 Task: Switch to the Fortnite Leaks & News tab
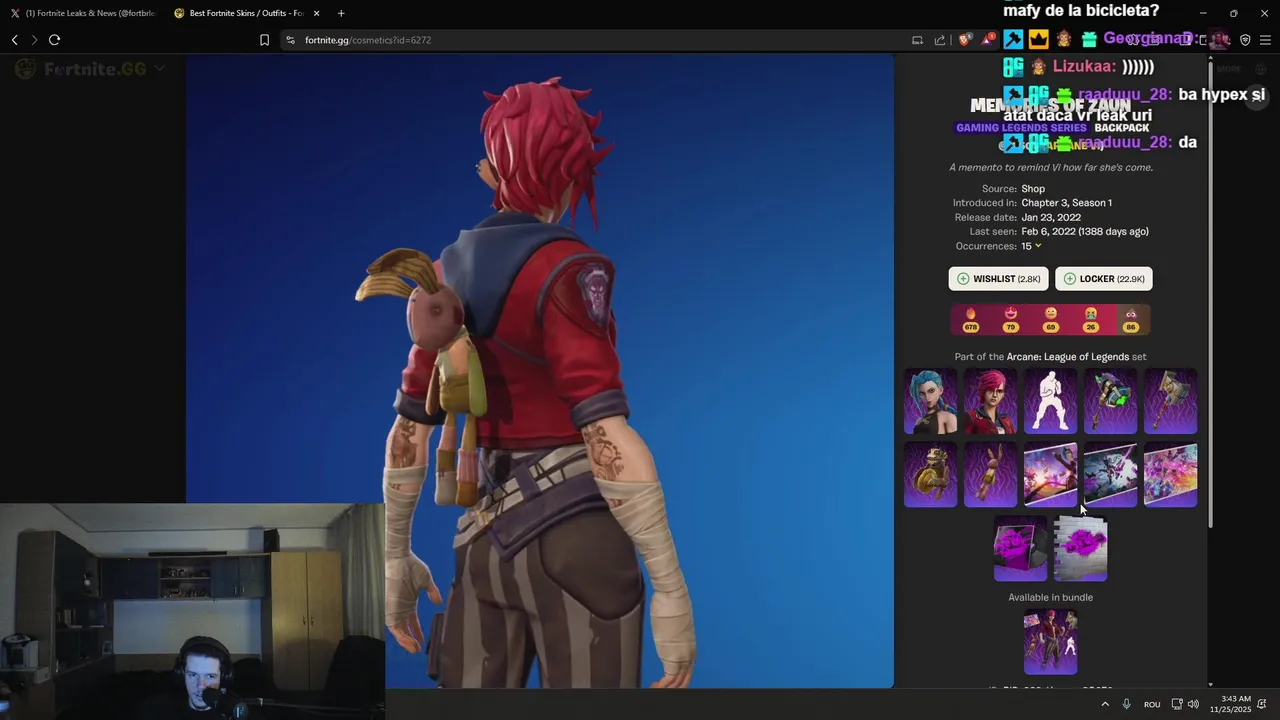82,13
